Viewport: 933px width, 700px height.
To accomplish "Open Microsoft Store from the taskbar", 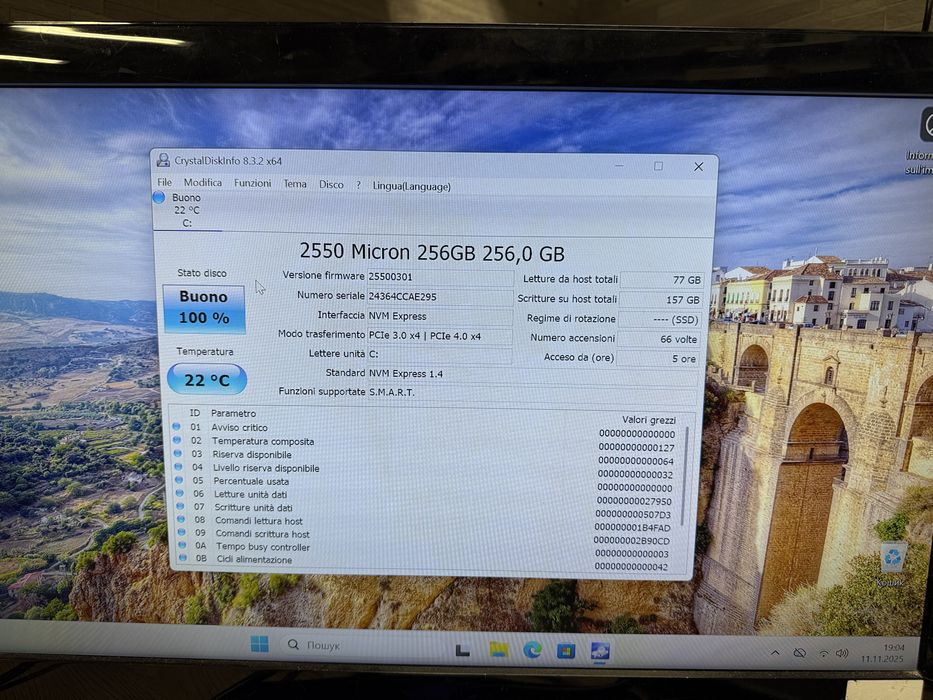I will click(566, 651).
